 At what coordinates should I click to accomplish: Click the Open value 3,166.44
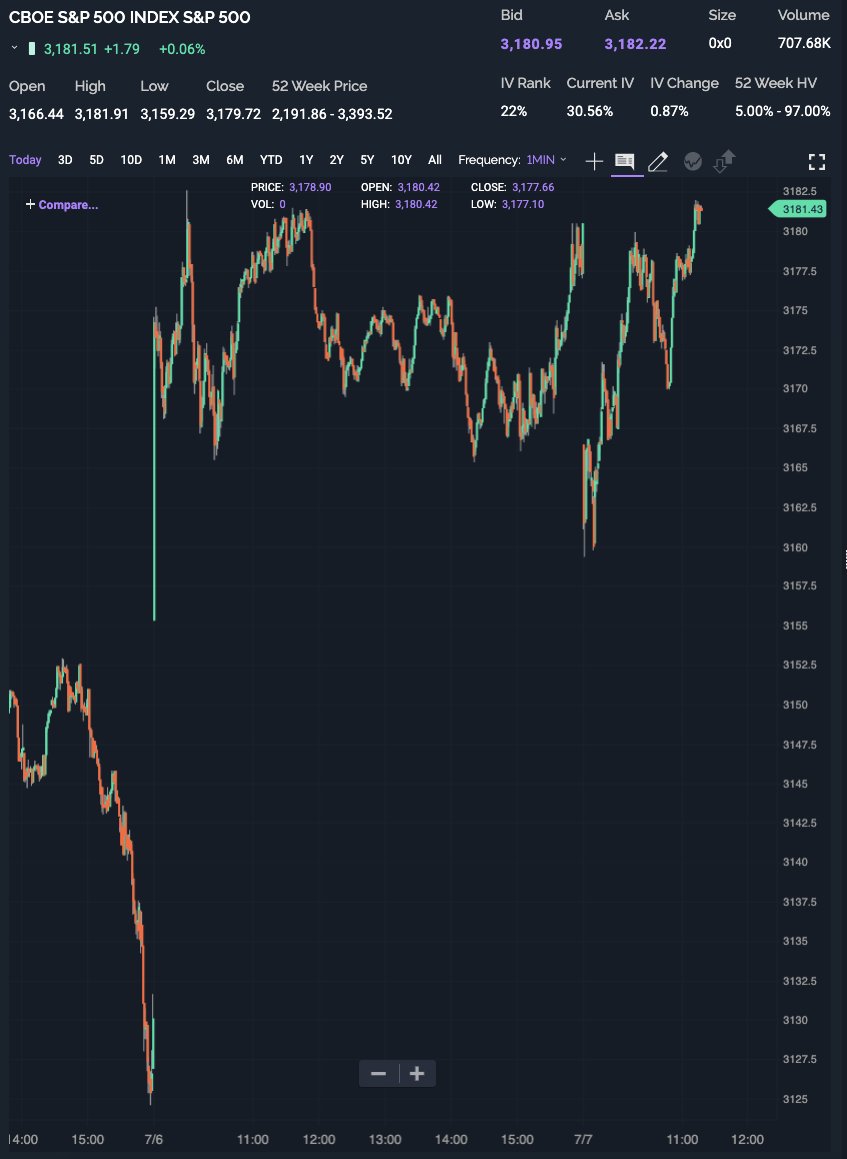(36, 114)
